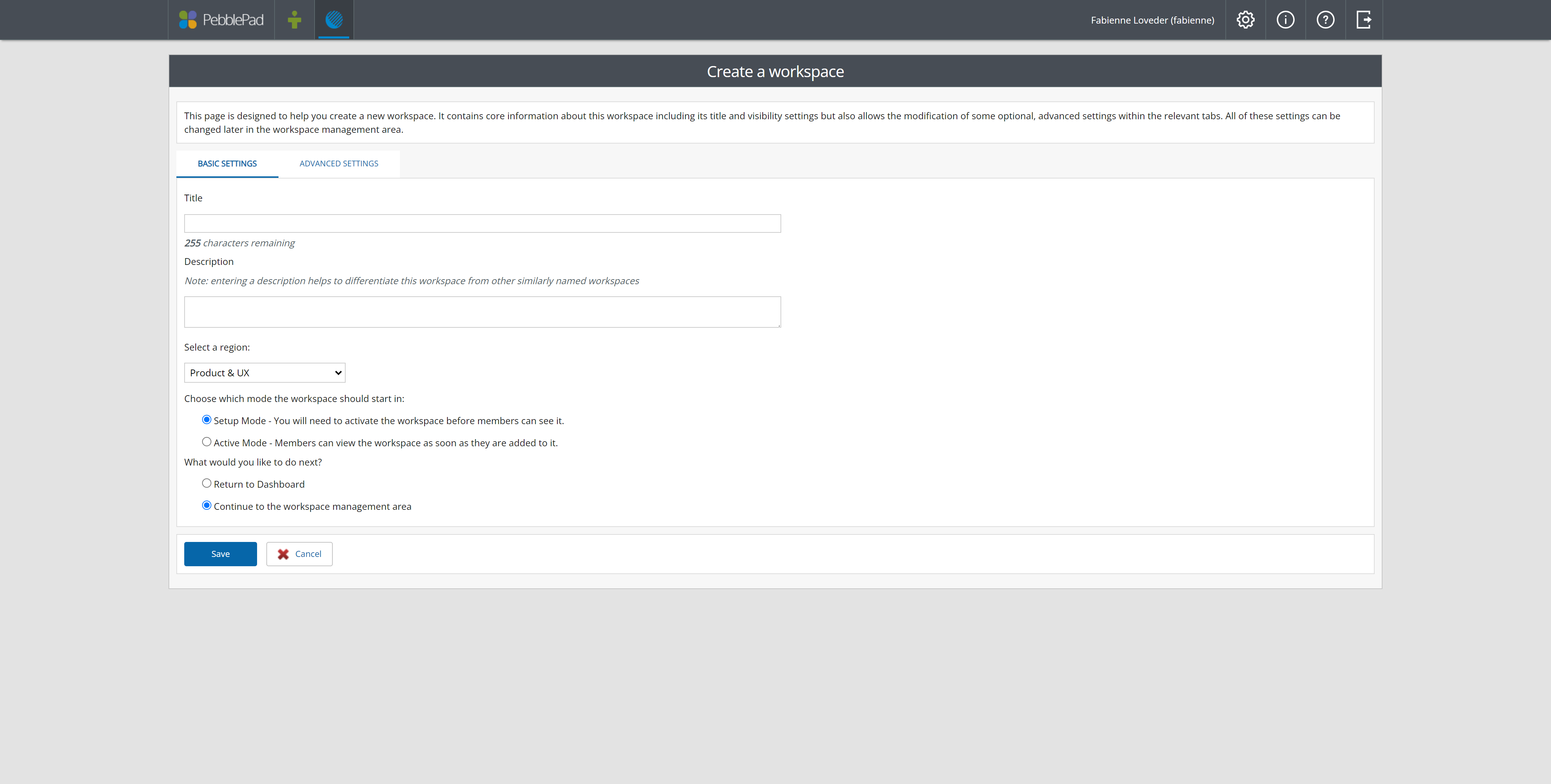The image size is (1551, 784).
Task: Select the blue ATLAS globe icon
Action: pos(334,20)
